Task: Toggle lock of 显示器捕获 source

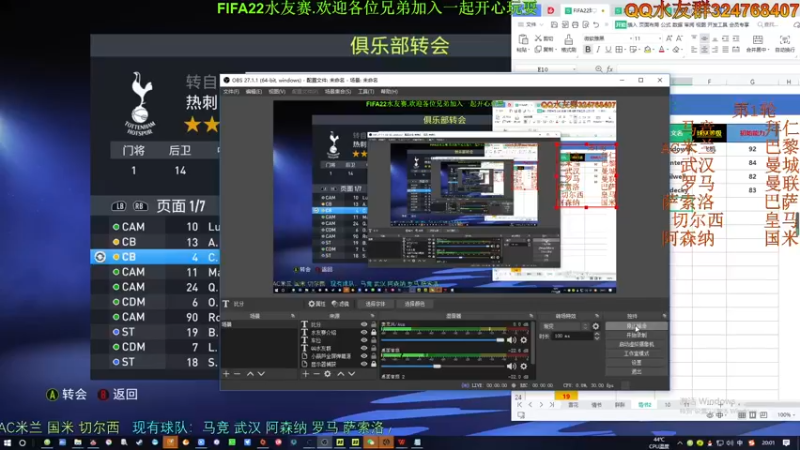Action: point(374,364)
